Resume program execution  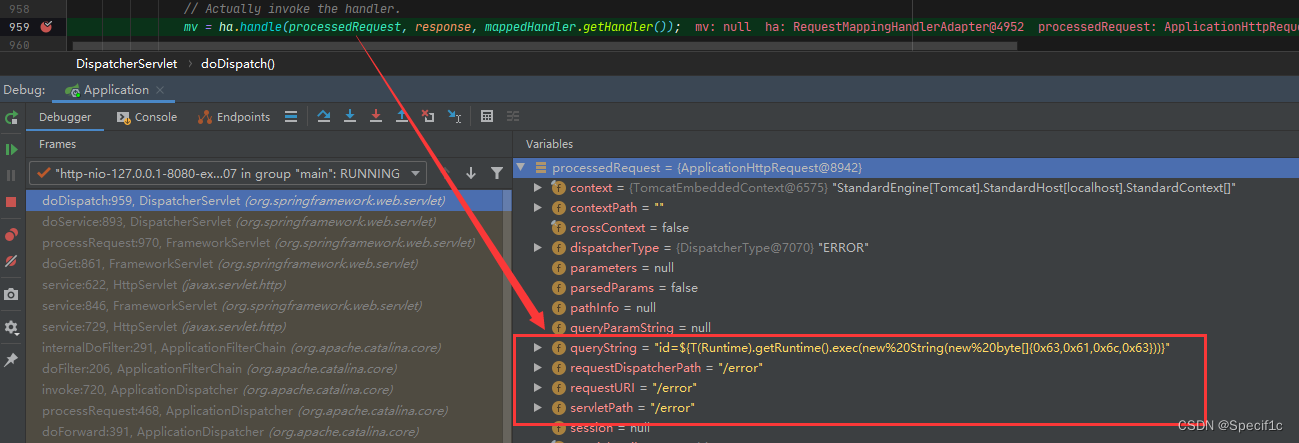11,149
